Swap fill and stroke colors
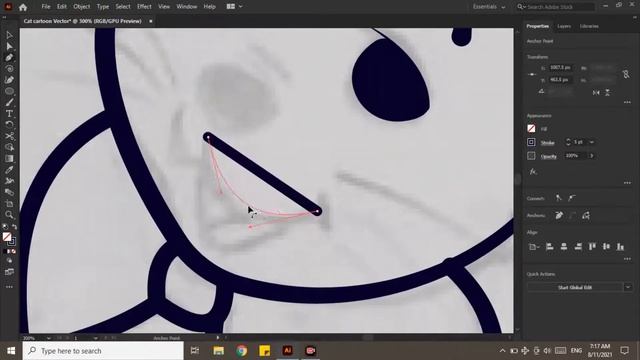This screenshot has width=640, height=360. click(14, 227)
